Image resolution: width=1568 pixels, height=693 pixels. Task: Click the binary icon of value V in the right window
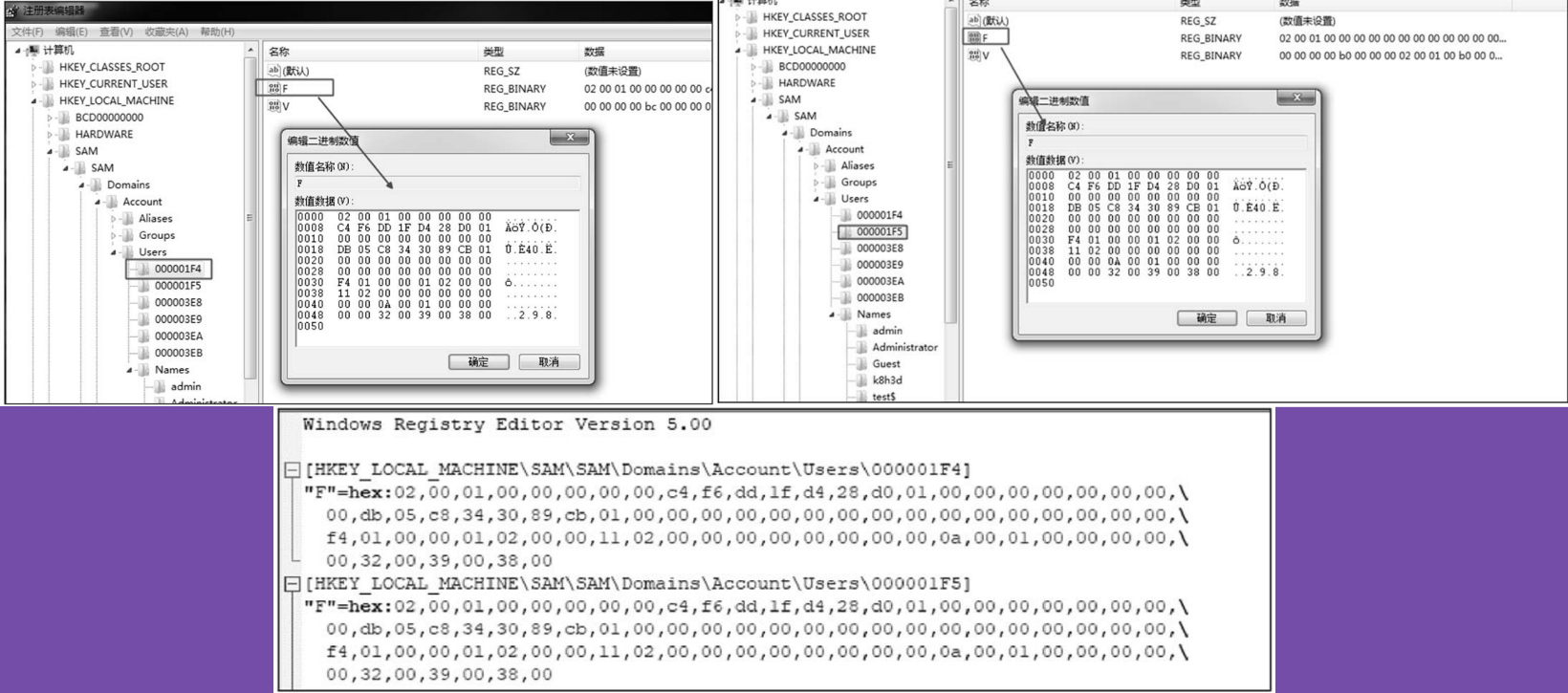974,55
